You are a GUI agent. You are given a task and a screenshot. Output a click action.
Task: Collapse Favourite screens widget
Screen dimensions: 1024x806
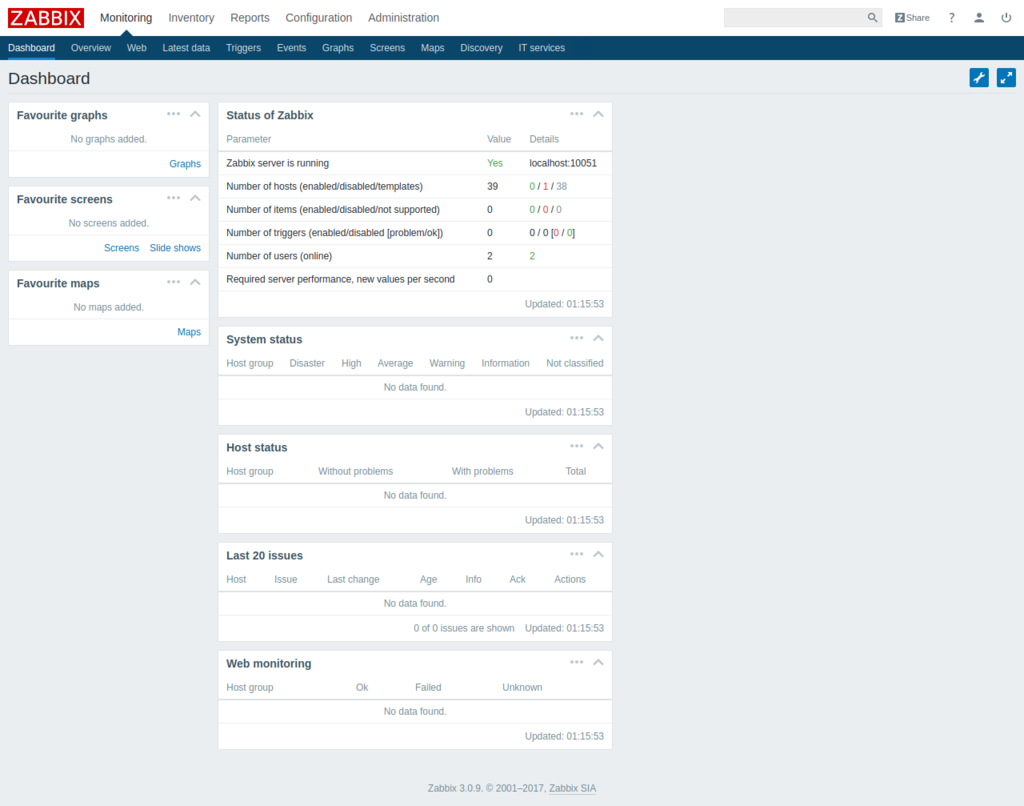(195, 198)
